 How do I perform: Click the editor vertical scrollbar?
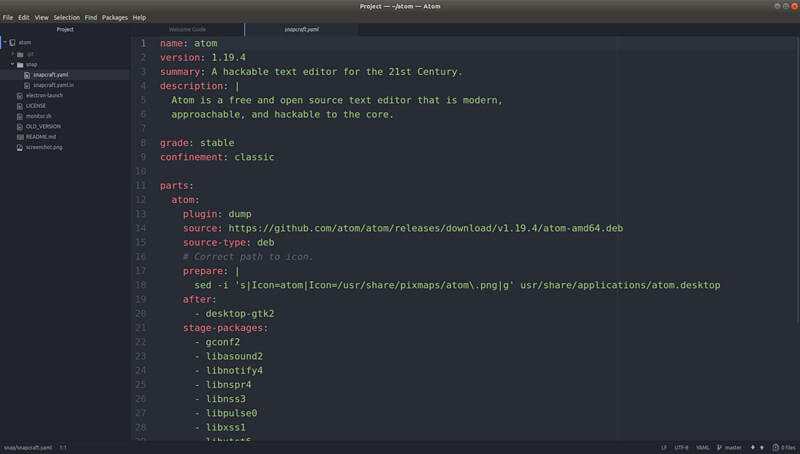point(797,180)
